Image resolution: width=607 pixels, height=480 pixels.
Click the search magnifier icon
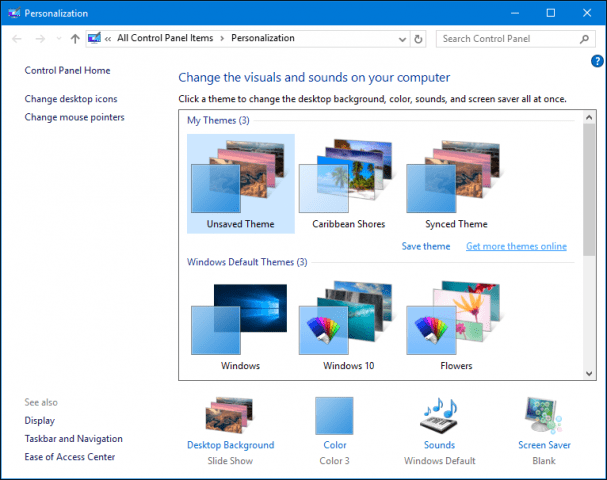click(x=584, y=39)
